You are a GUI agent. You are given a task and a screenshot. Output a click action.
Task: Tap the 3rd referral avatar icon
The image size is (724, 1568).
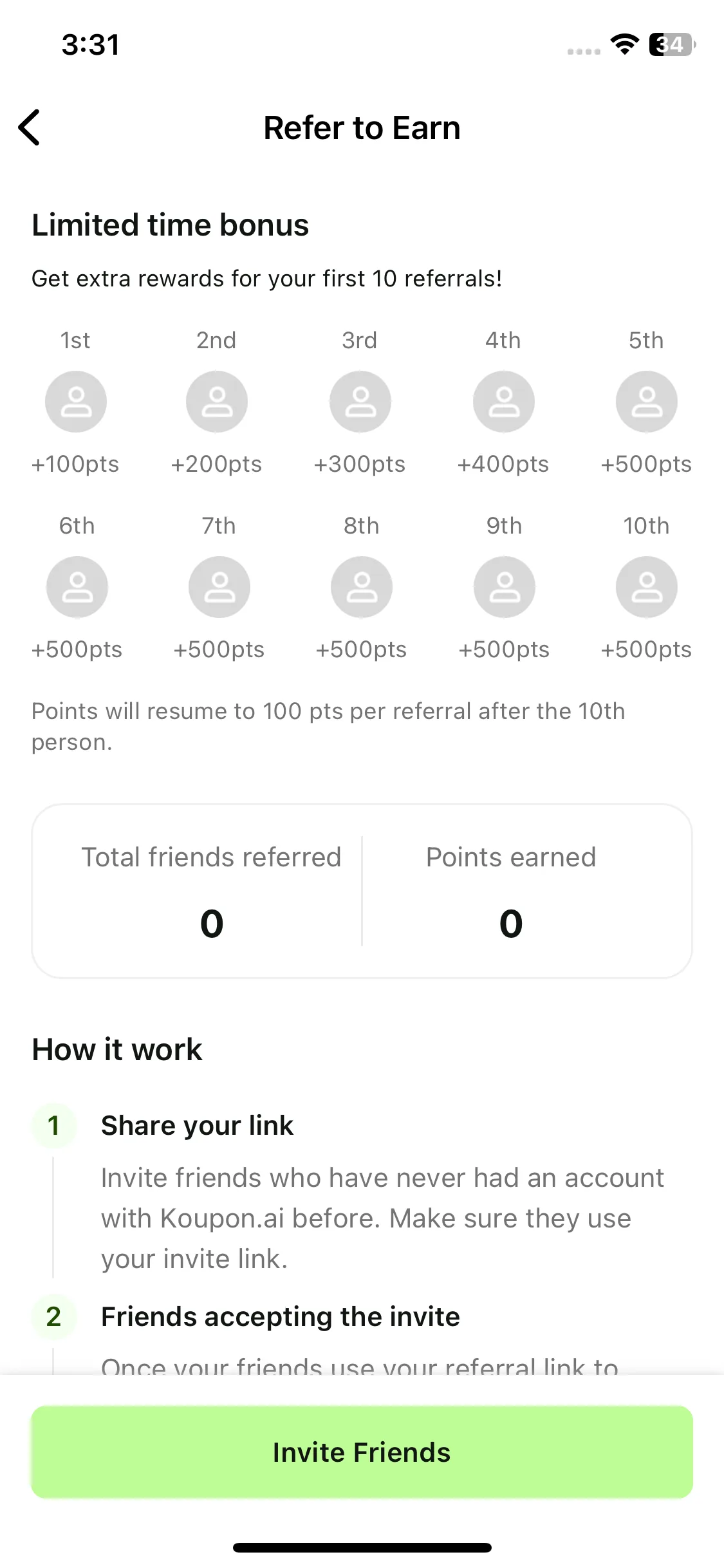click(360, 402)
